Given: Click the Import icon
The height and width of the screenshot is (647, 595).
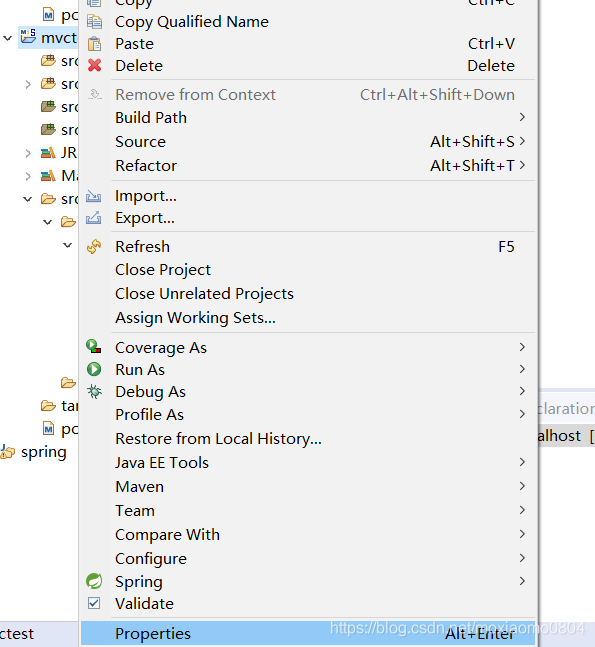Looking at the screenshot, I should click(94, 196).
